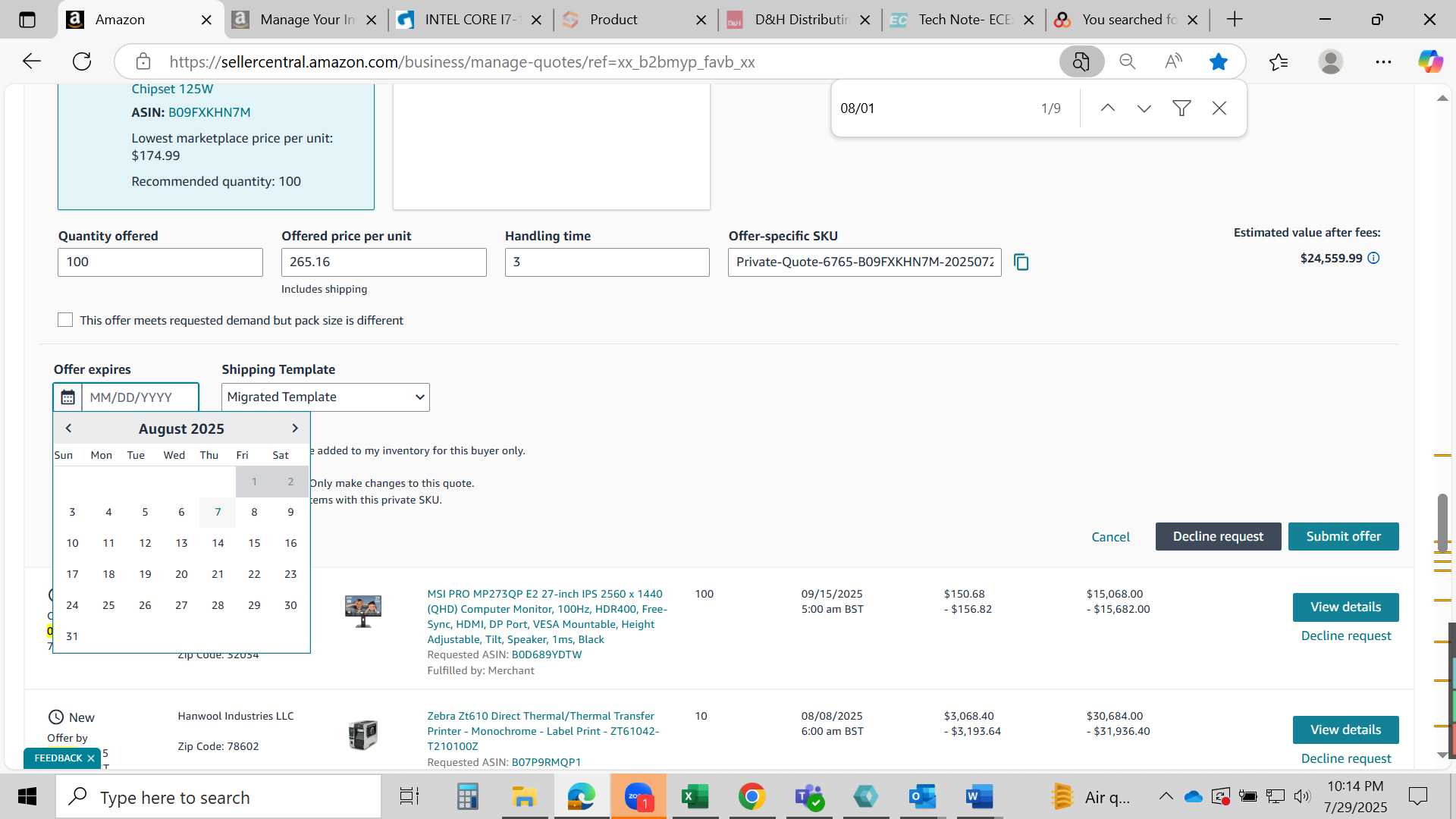Copy the Offer-specific SKU with copy icon

coord(1021,262)
